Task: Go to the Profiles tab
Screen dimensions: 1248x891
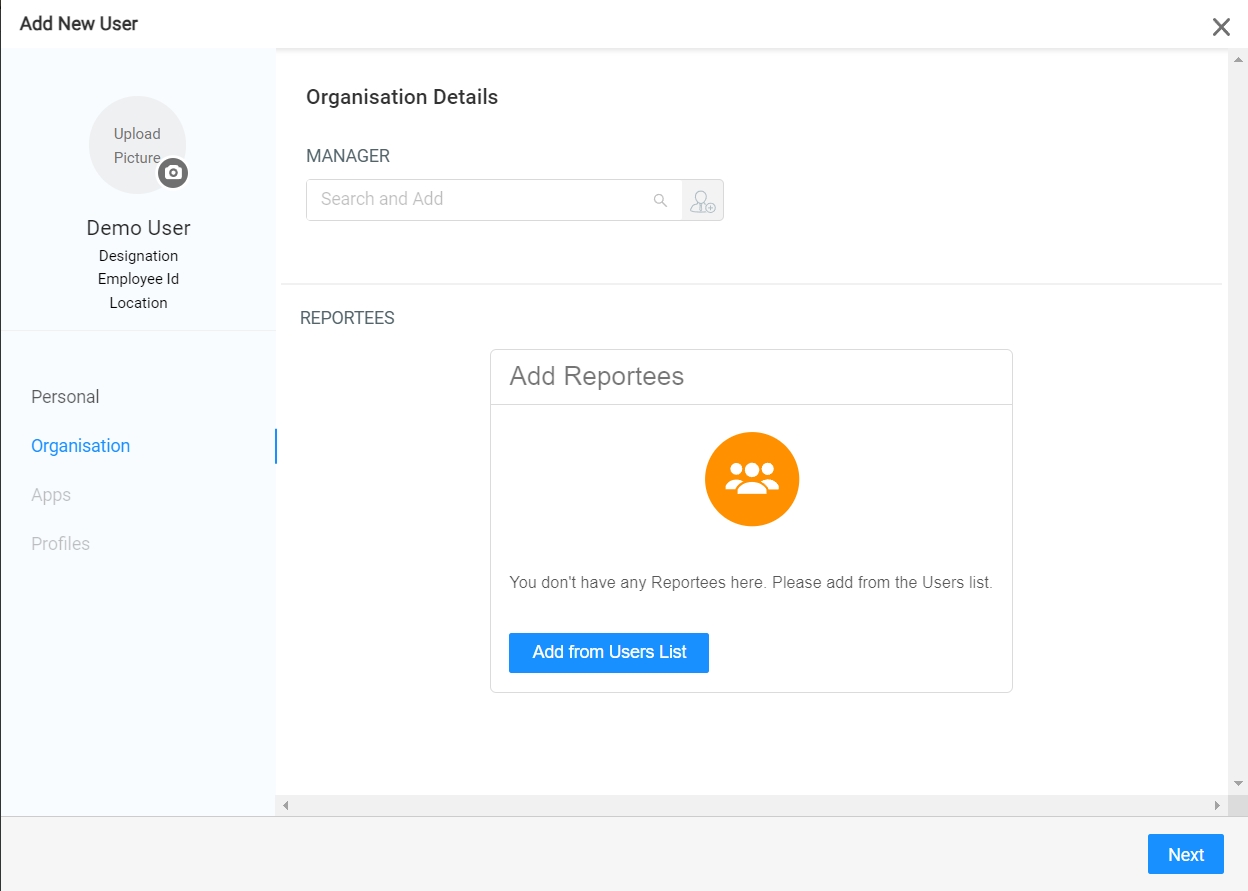Action: click(60, 544)
